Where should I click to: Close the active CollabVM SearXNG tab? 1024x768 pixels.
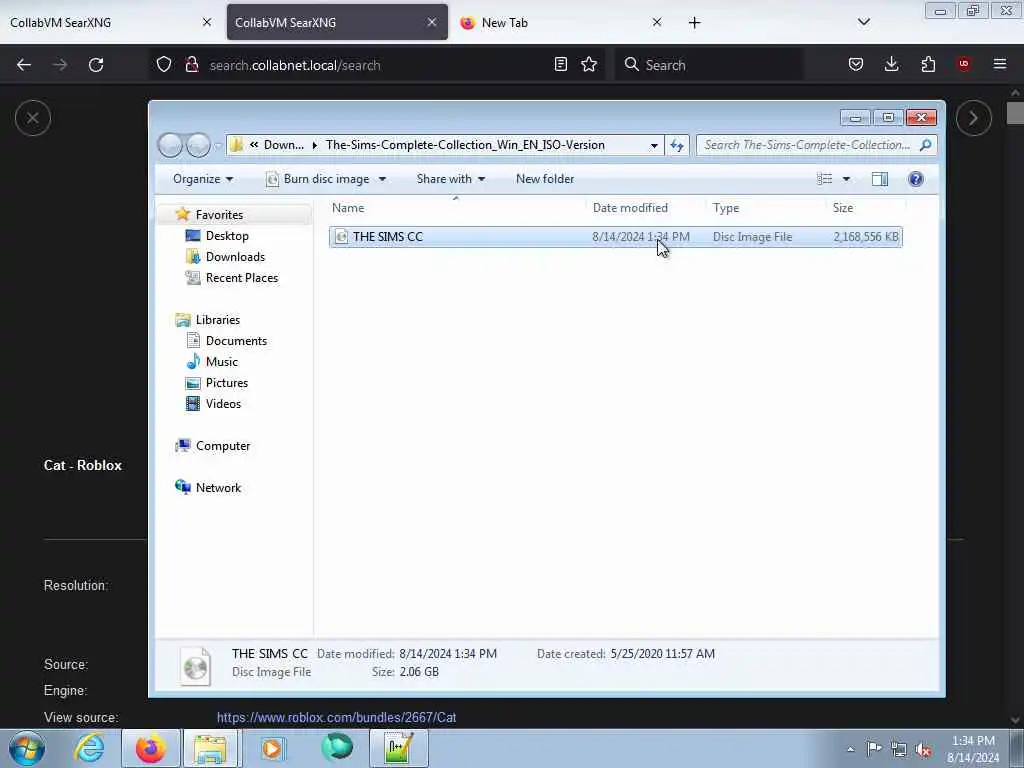pyautogui.click(x=432, y=22)
